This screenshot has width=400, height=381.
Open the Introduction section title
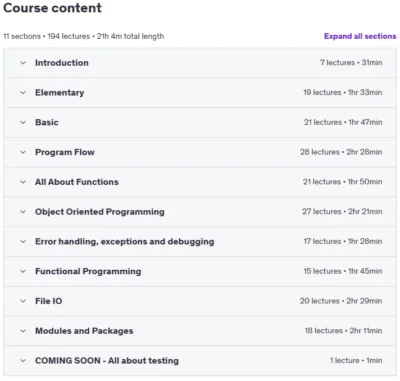[62, 63]
